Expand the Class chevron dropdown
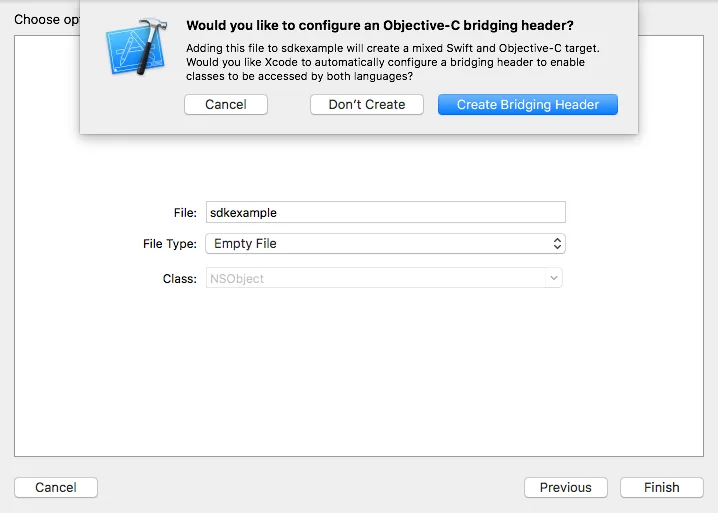 click(x=554, y=278)
